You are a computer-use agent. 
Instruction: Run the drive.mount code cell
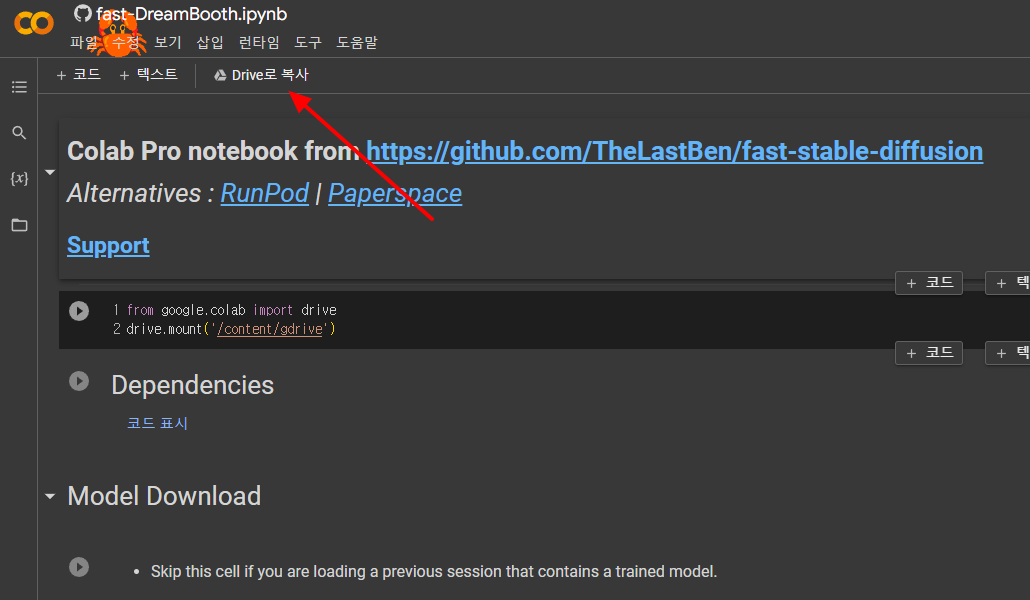79,311
